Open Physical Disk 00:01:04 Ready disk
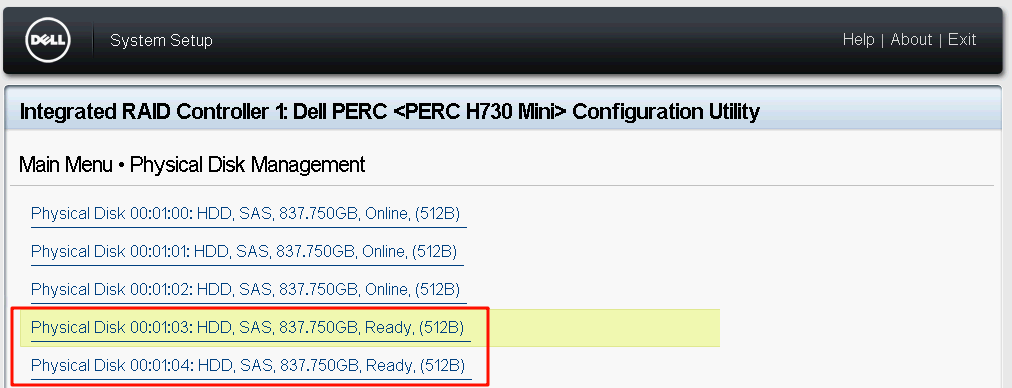Image resolution: width=1012 pixels, height=388 pixels. tap(248, 365)
